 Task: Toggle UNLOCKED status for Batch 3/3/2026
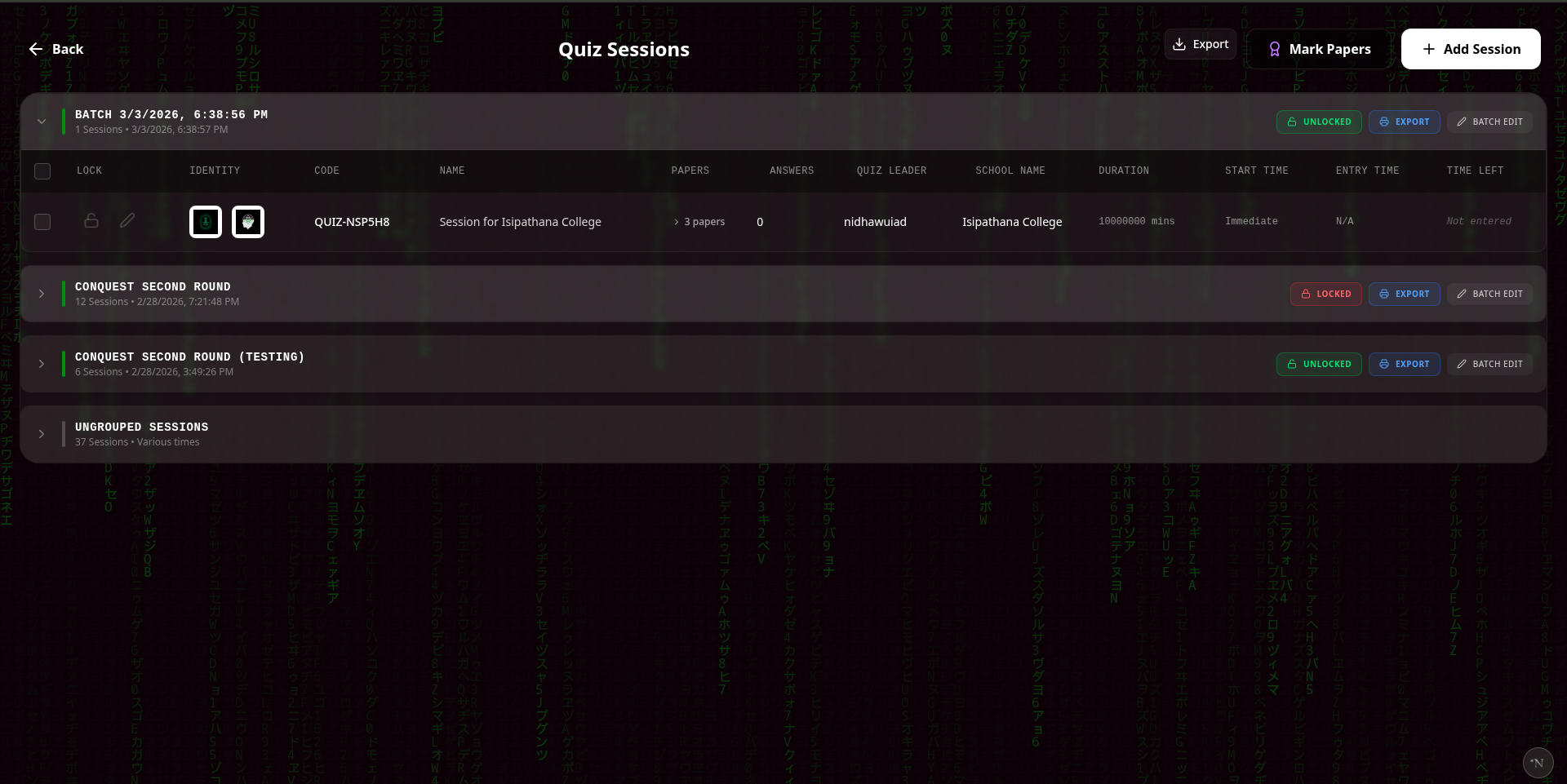click(1319, 122)
